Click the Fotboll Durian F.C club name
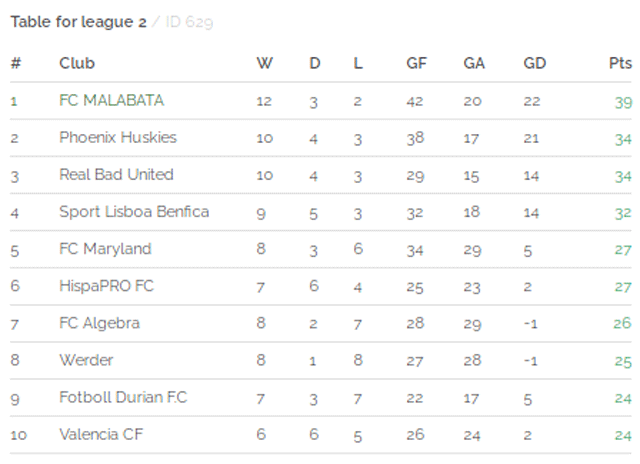This screenshot has height=464, width=640. click(123, 397)
